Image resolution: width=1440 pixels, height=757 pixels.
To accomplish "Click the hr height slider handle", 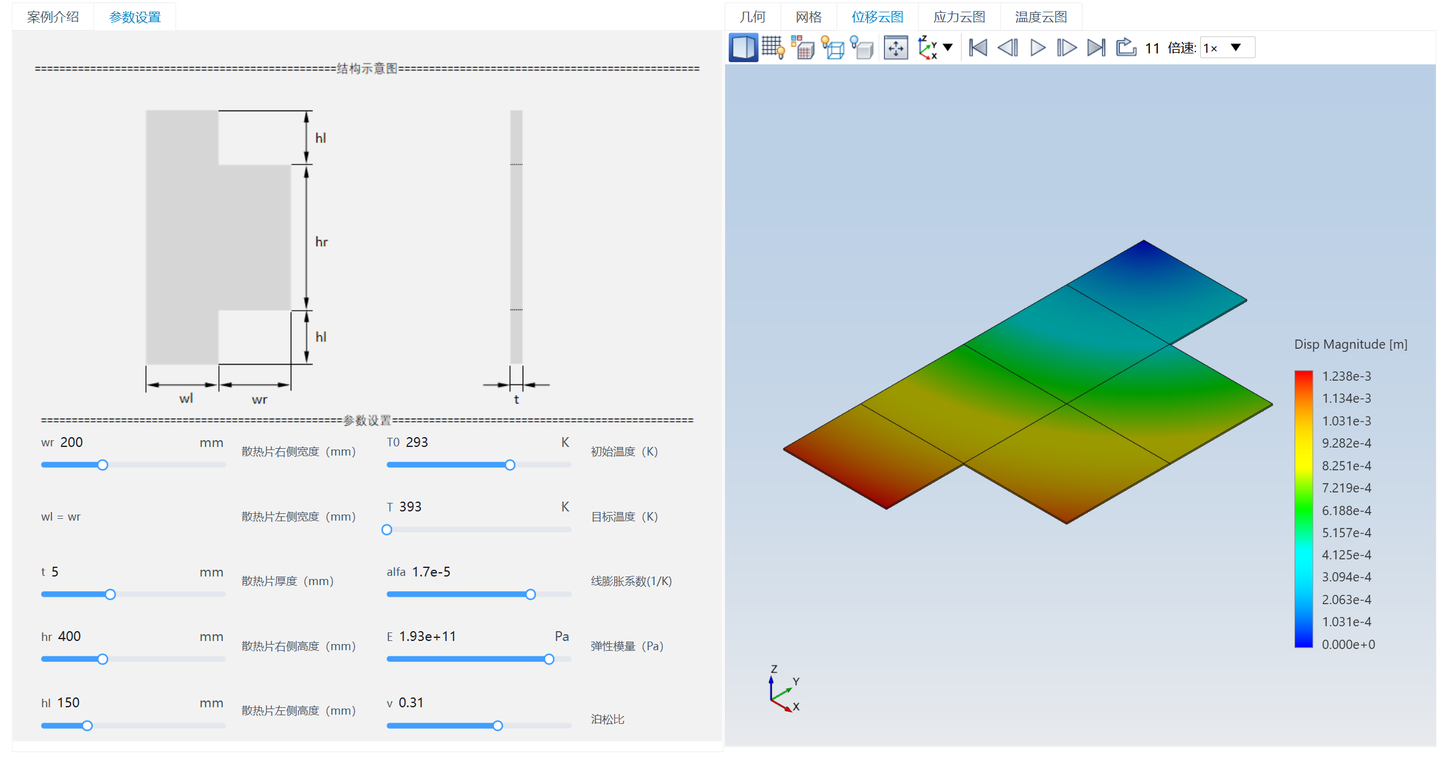I will click(102, 660).
